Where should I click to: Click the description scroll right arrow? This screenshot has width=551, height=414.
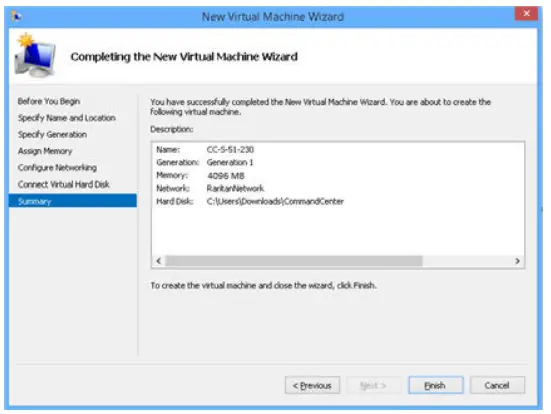coord(517,261)
